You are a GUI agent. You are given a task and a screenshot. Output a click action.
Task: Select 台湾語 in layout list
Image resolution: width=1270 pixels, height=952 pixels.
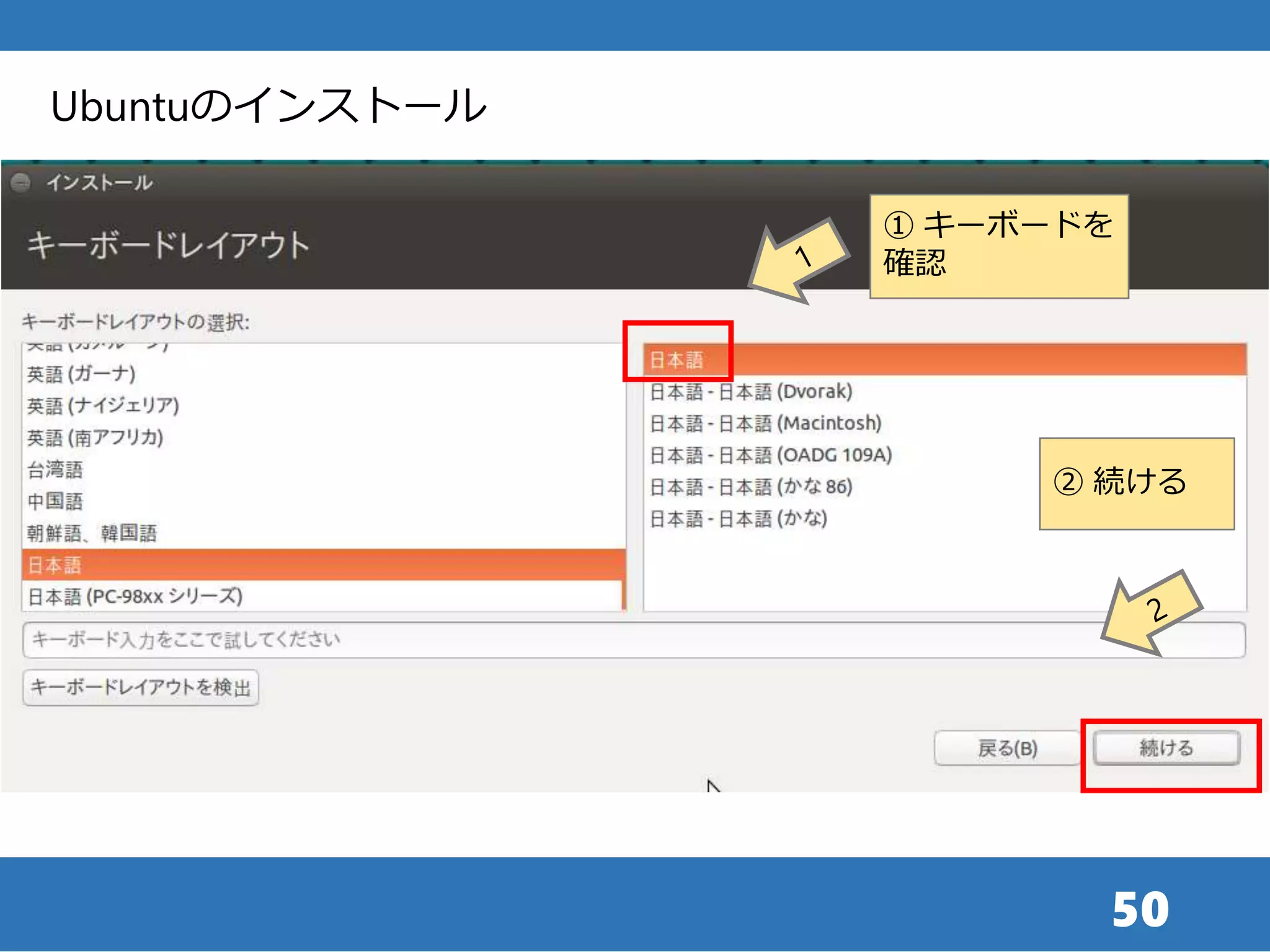pos(322,470)
